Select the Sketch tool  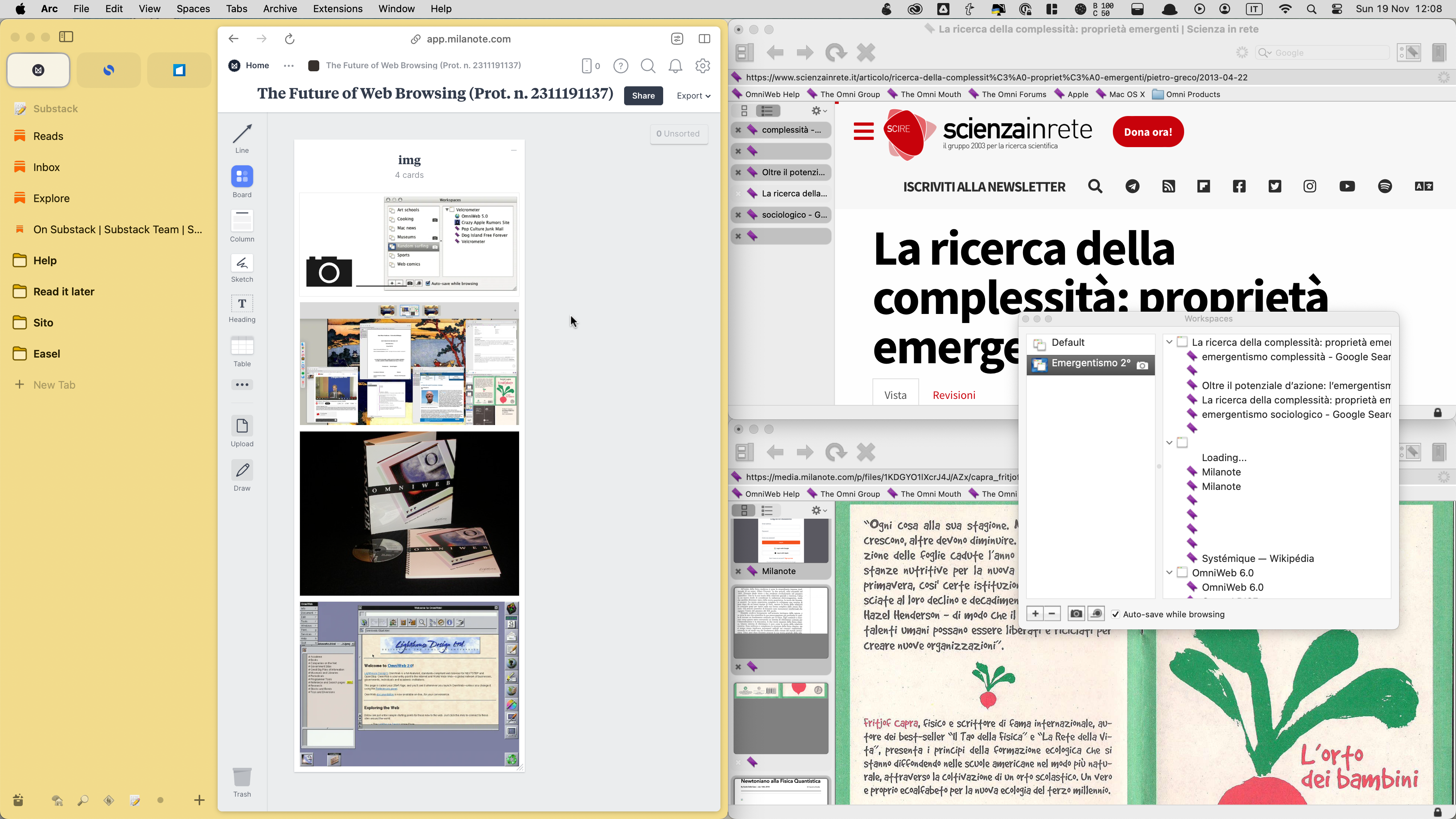[x=242, y=264]
